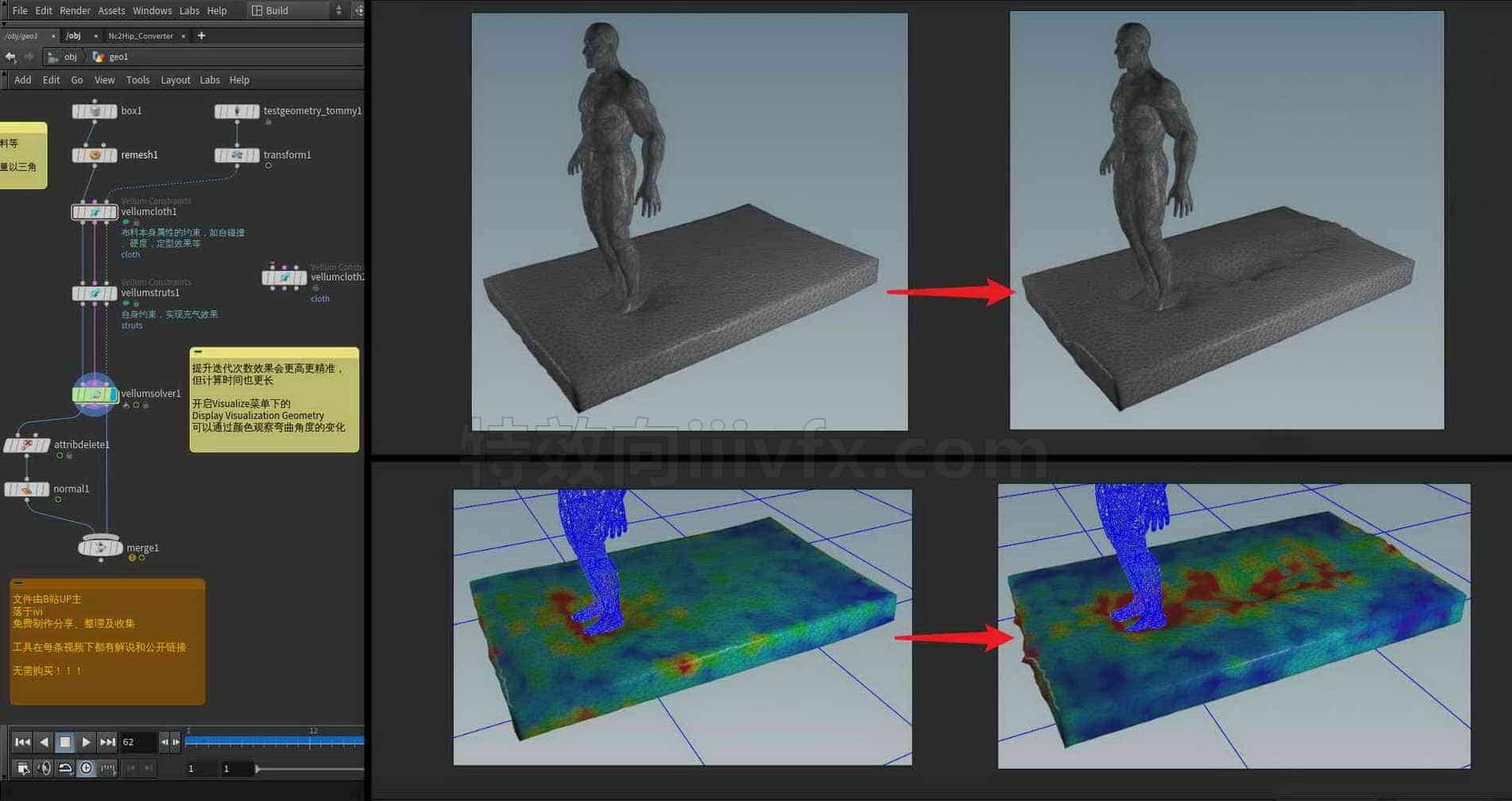Jump to last frame

tap(107, 742)
